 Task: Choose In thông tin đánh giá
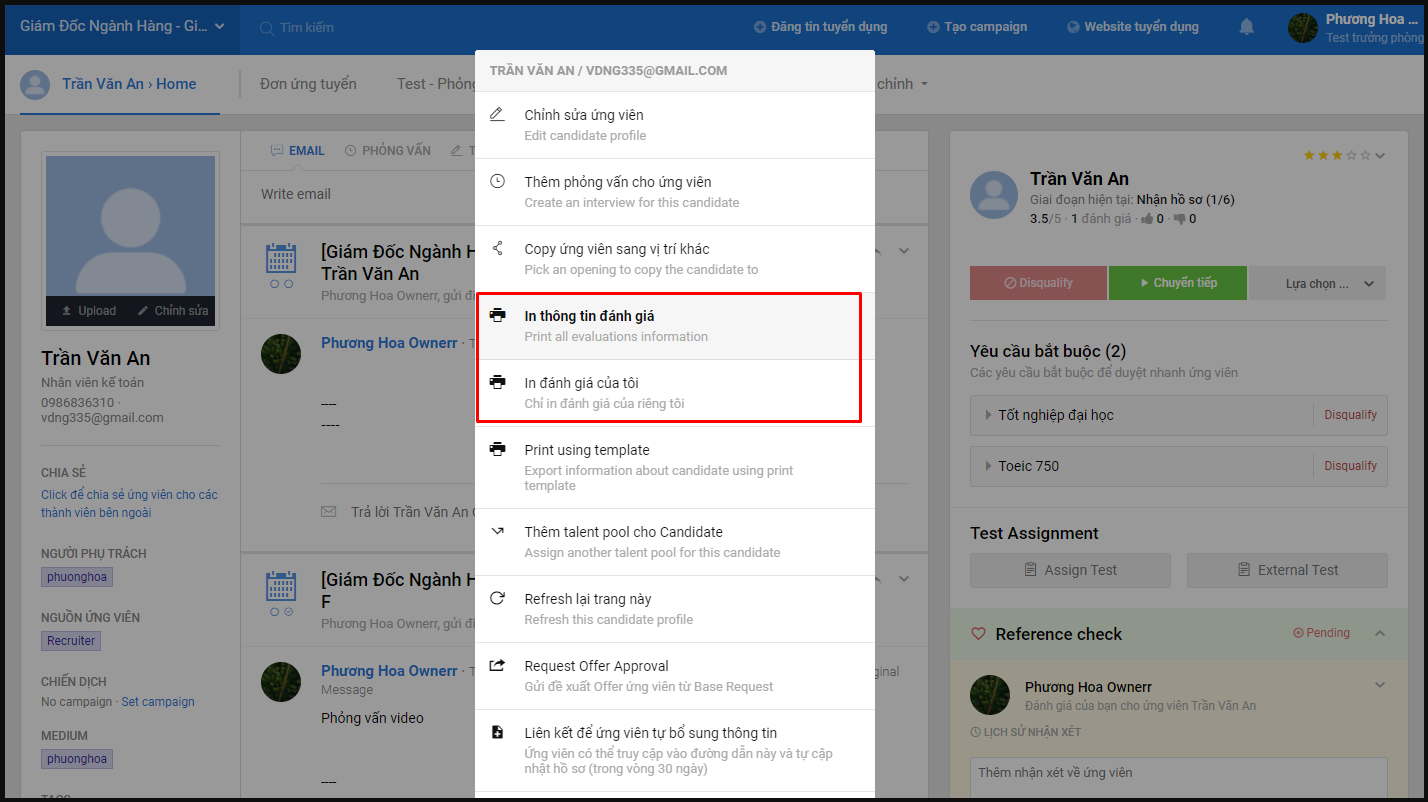[x=675, y=326]
